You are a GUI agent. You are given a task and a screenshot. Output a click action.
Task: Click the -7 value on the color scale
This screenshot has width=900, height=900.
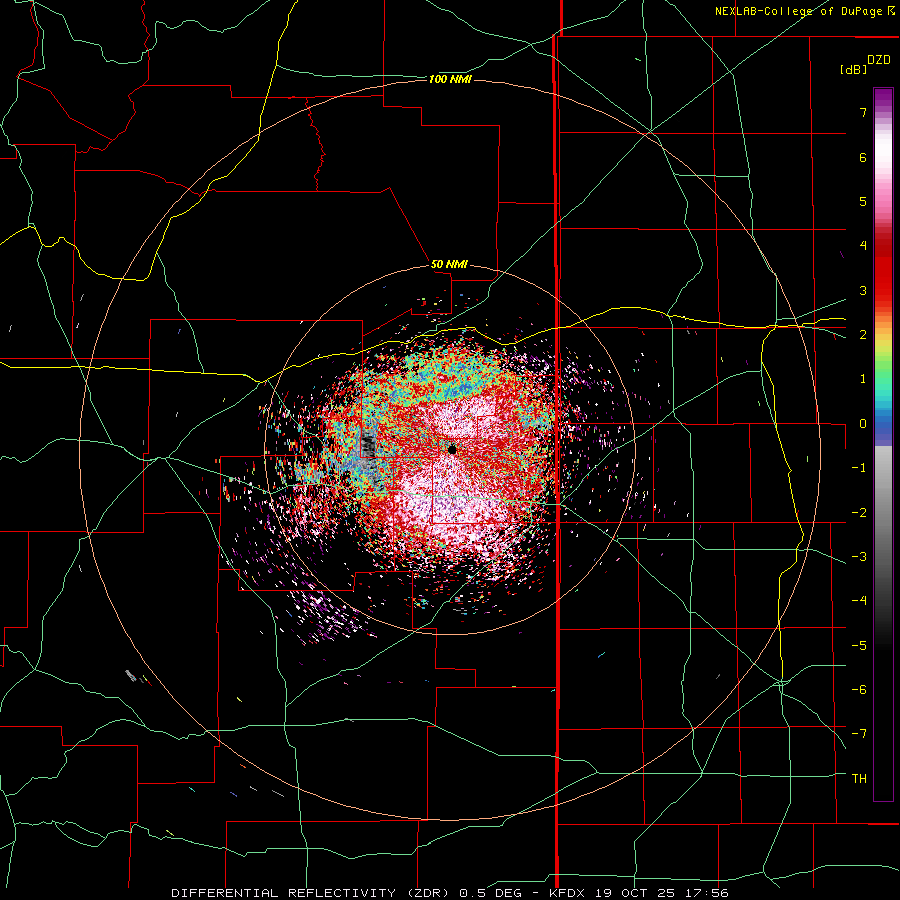point(859,734)
